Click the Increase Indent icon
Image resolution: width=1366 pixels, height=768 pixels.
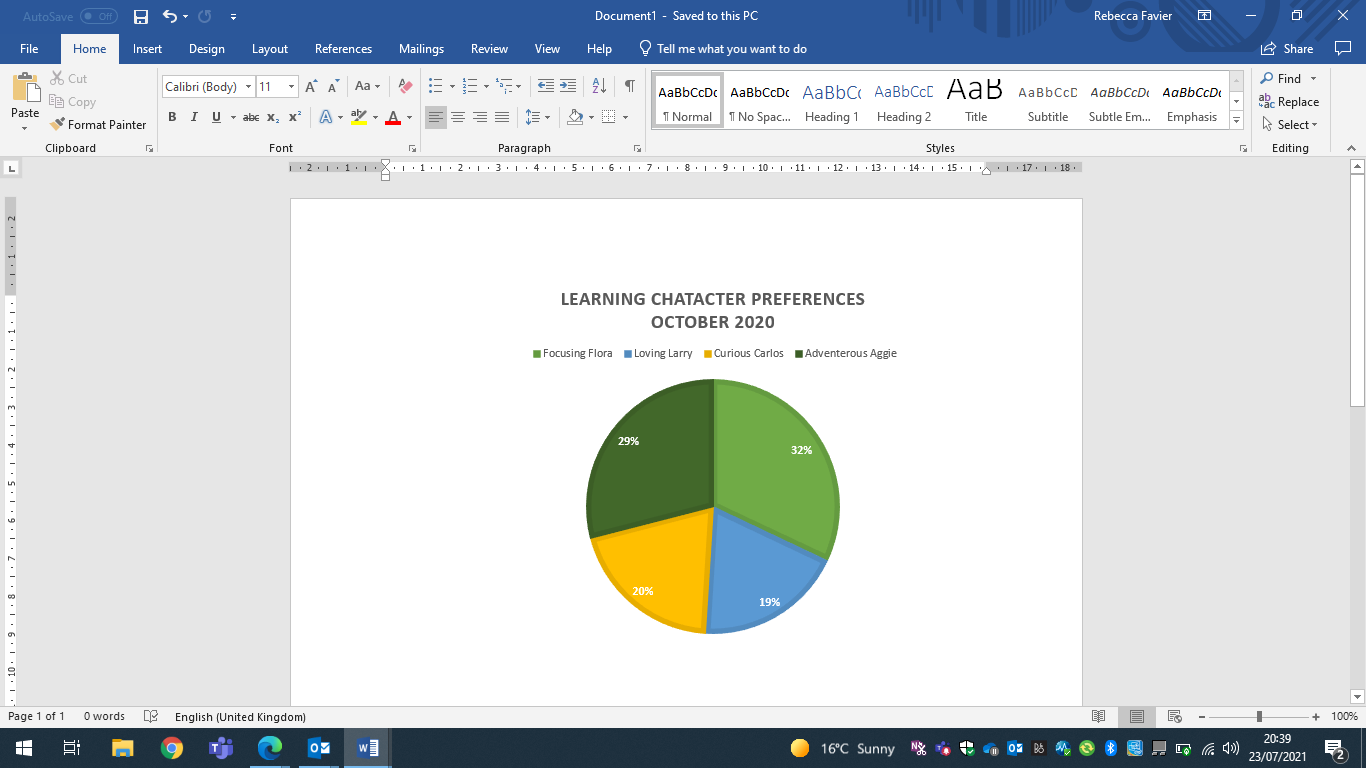point(568,87)
